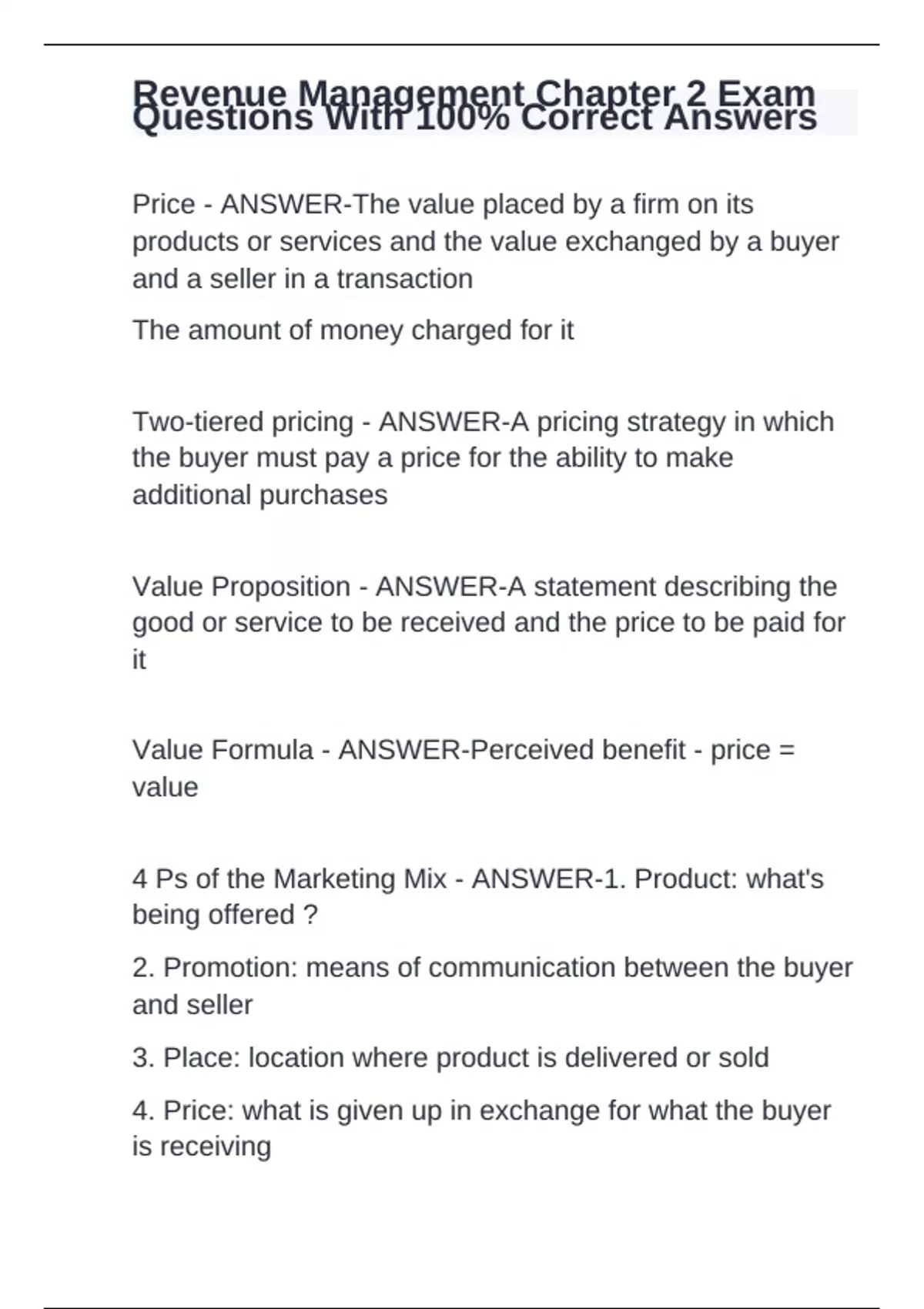This screenshot has width=924, height=1309.
Task: Click the line 'products or services and the value exchanged'
Action: point(485,242)
